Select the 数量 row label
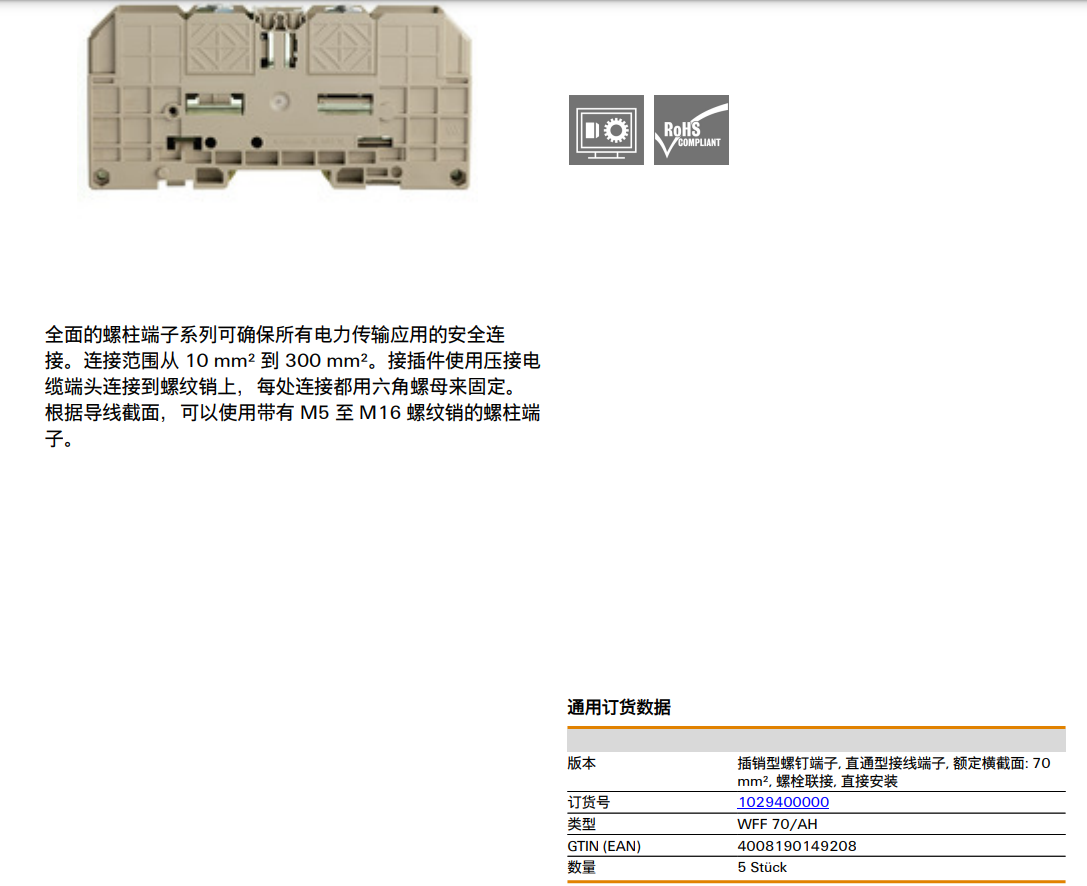Screen dimensions: 1087x886 coord(582,867)
